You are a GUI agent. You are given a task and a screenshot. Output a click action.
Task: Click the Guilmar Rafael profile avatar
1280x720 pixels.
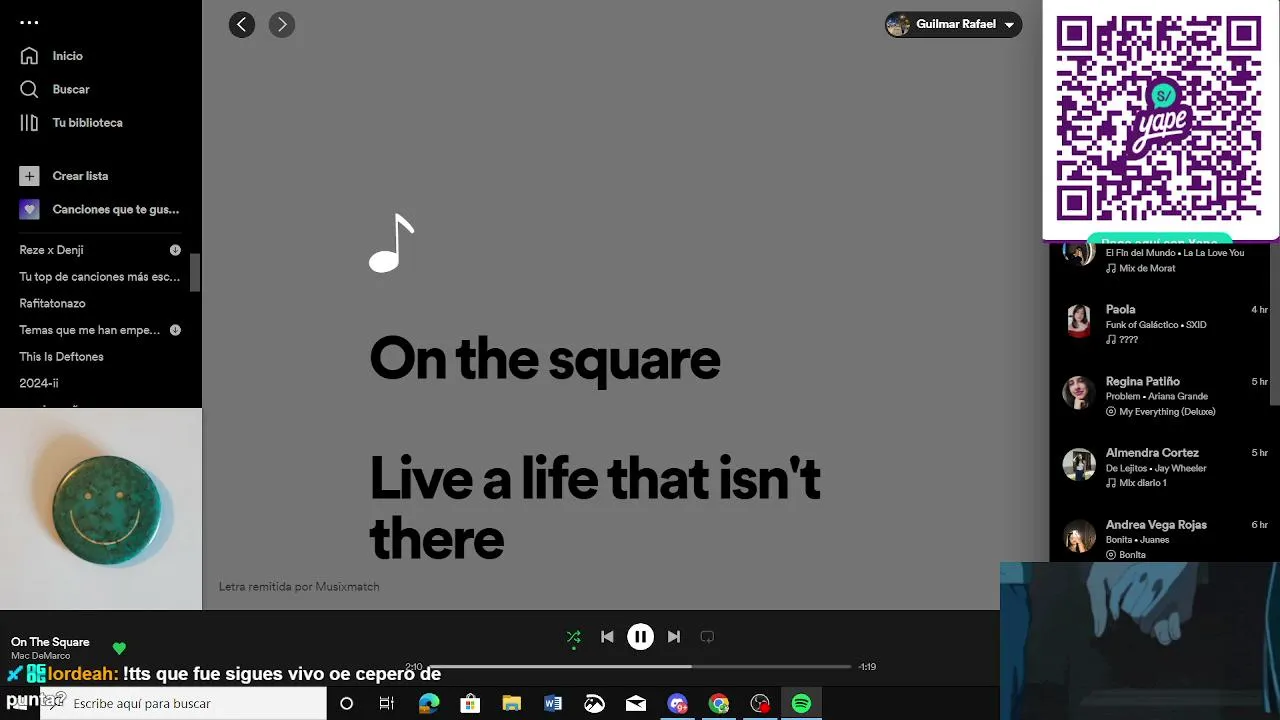coord(899,24)
